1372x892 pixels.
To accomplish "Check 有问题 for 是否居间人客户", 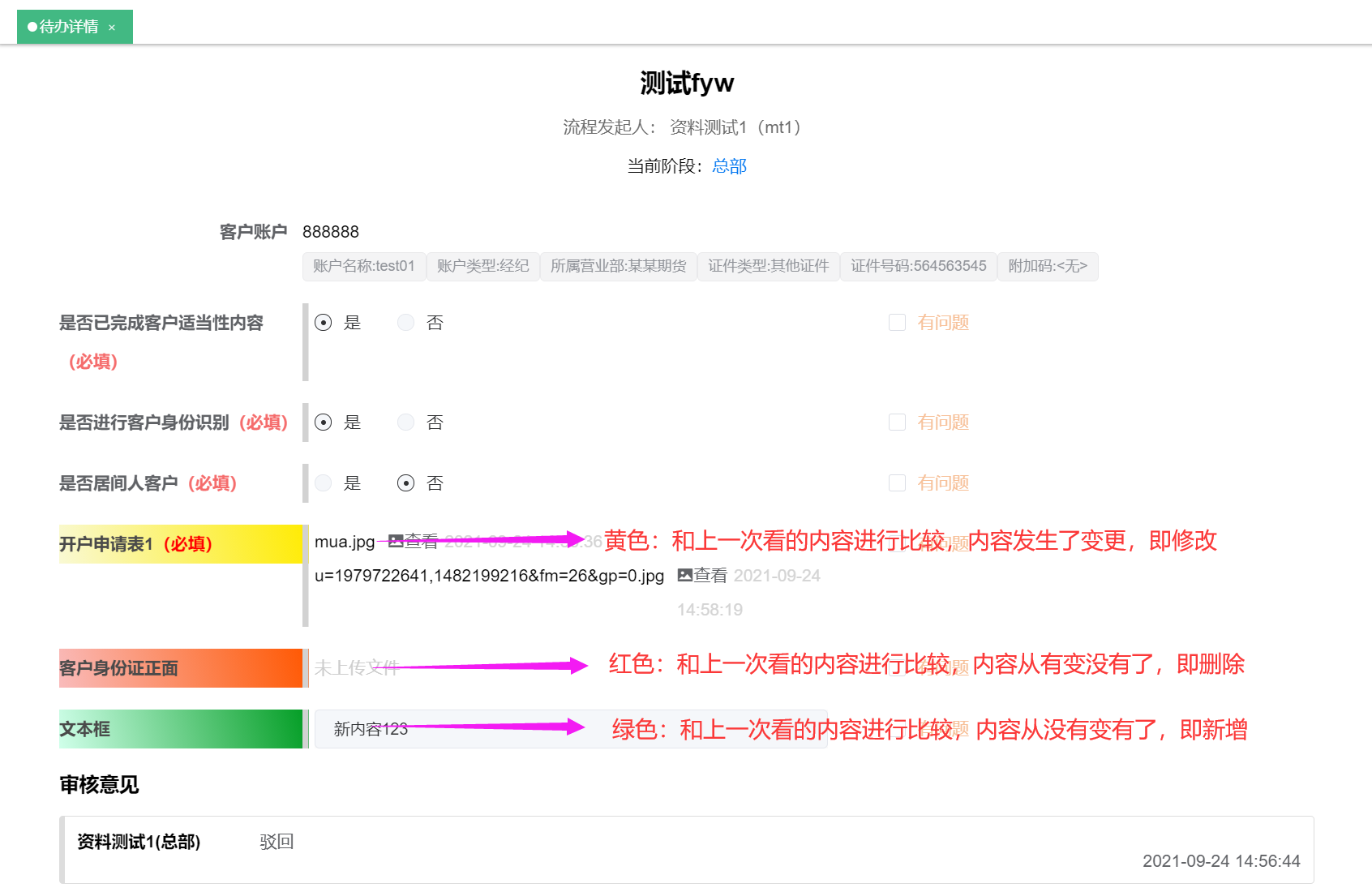I will point(897,483).
